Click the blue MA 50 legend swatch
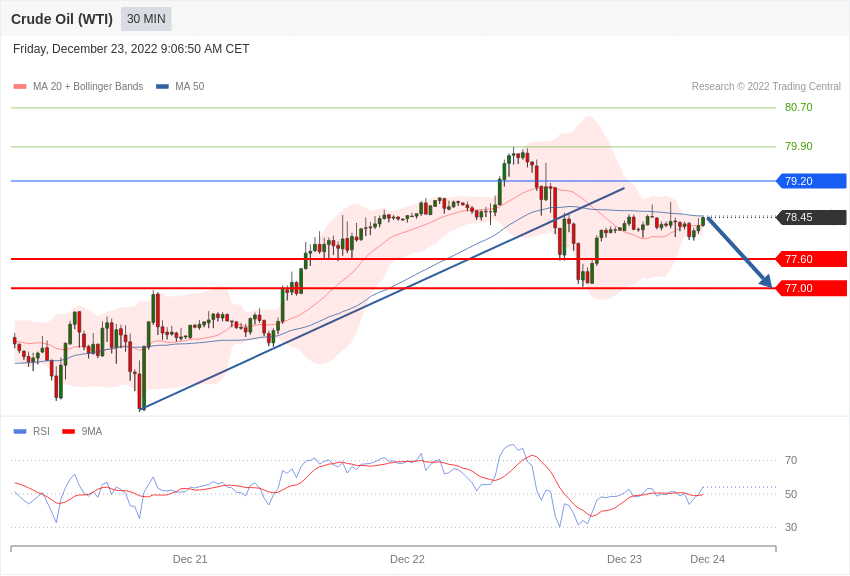850x576 pixels. pyautogui.click(x=162, y=86)
